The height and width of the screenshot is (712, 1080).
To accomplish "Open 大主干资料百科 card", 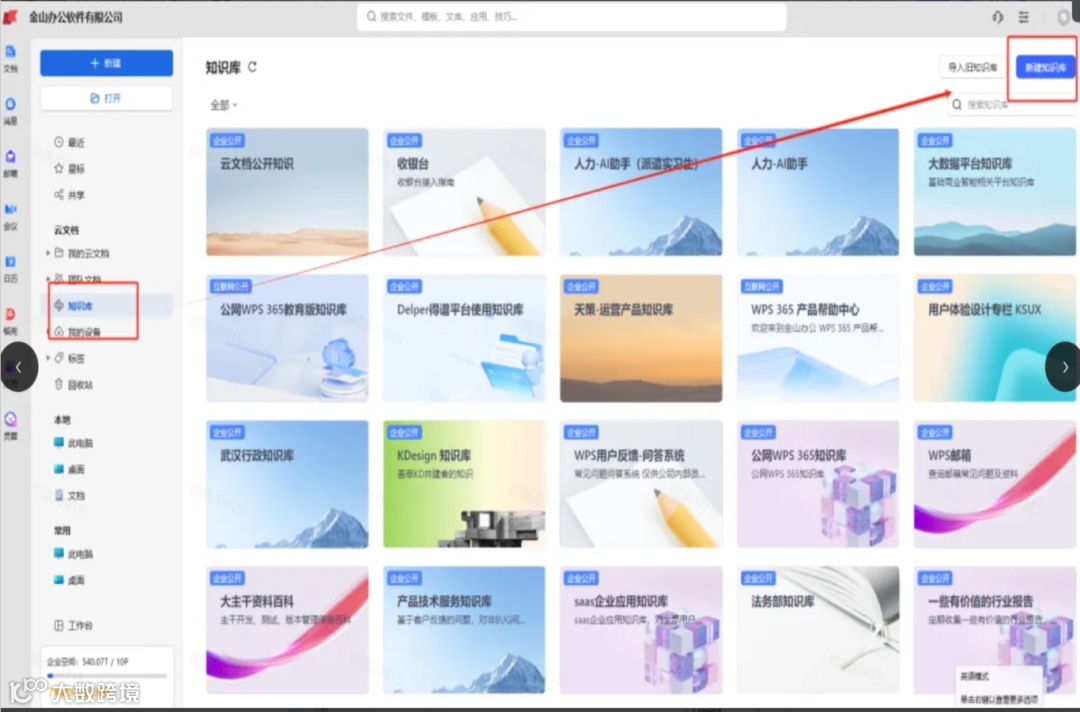I will click(287, 630).
